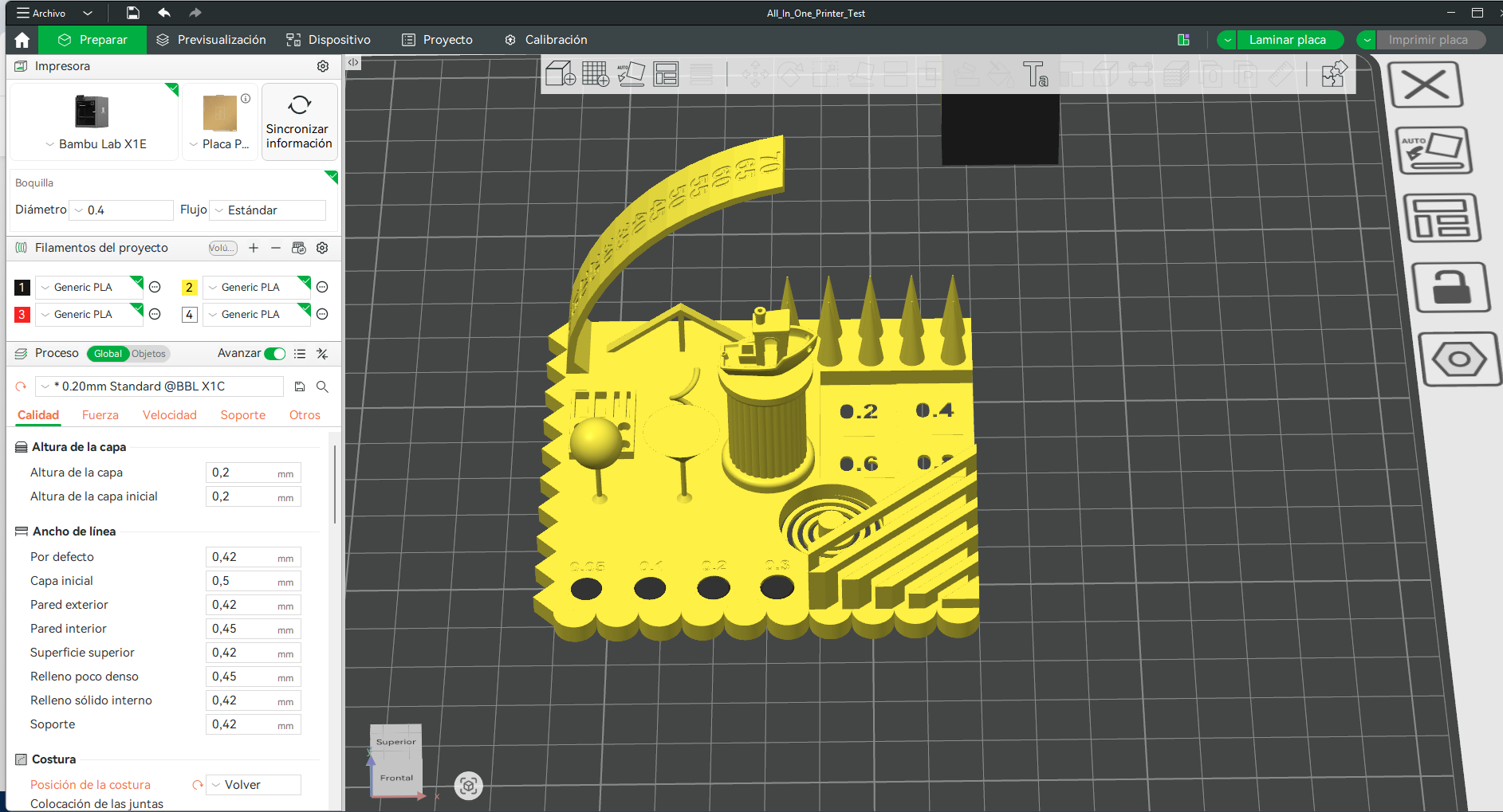This screenshot has width=1503, height=812.
Task: Select the Velocidad settings tab
Action: click(170, 415)
